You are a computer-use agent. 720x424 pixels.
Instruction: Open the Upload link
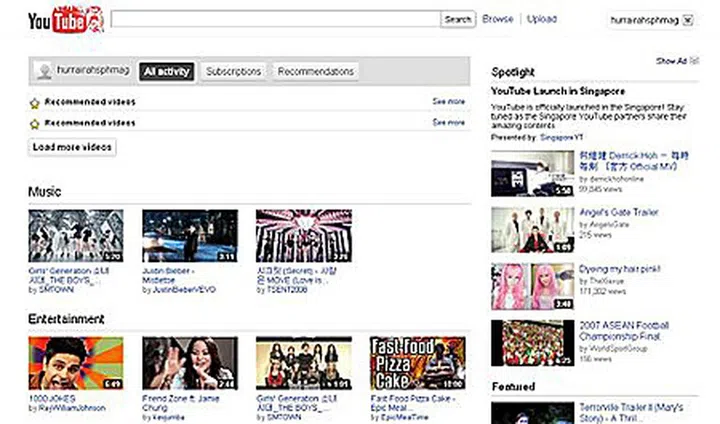pyautogui.click(x=542, y=19)
